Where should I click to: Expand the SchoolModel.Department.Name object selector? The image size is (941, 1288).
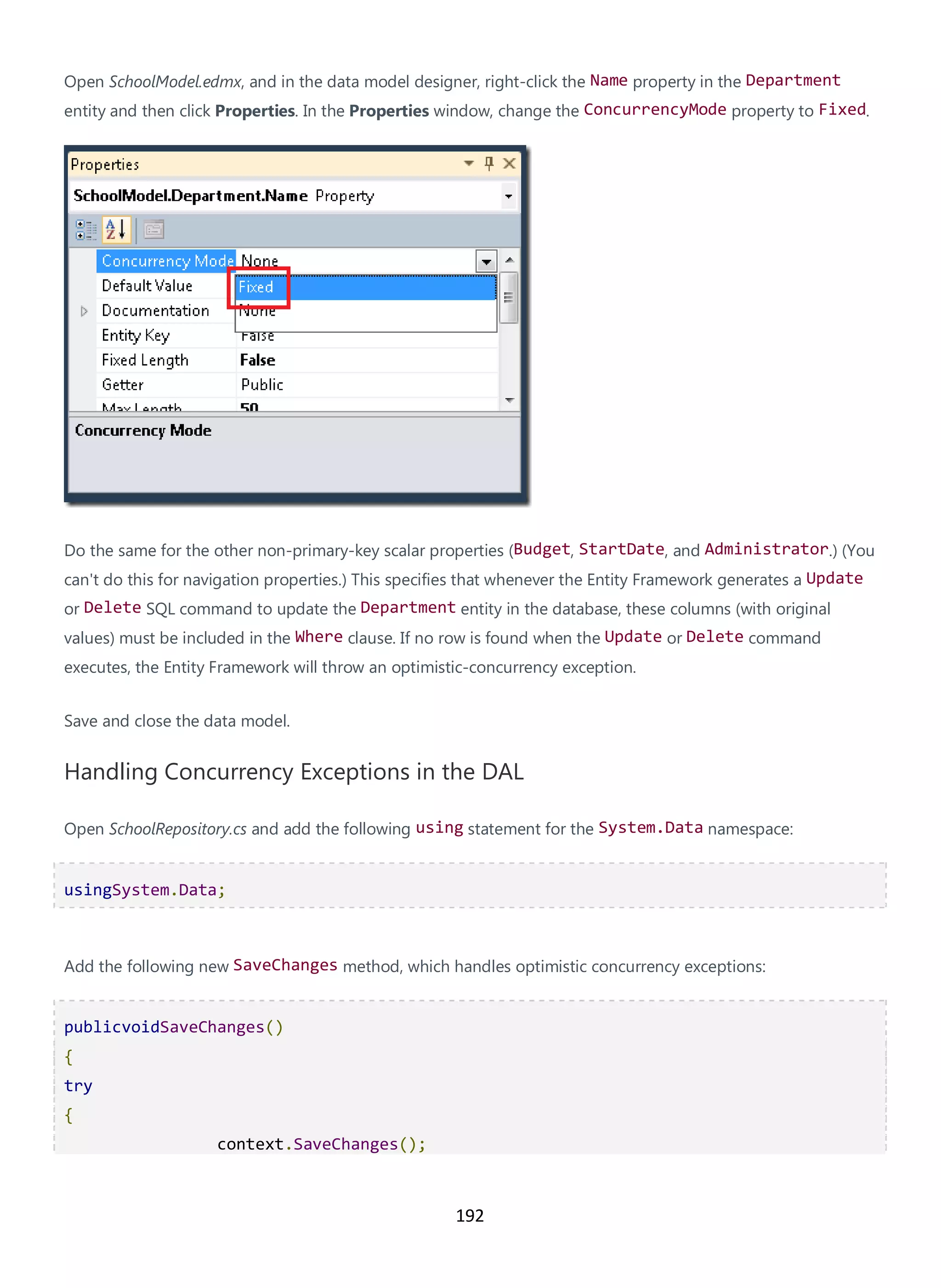(x=508, y=197)
